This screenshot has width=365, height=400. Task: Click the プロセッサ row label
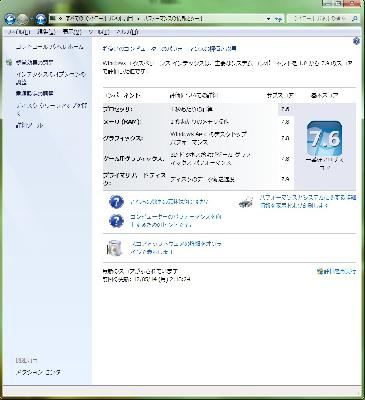click(x=118, y=109)
